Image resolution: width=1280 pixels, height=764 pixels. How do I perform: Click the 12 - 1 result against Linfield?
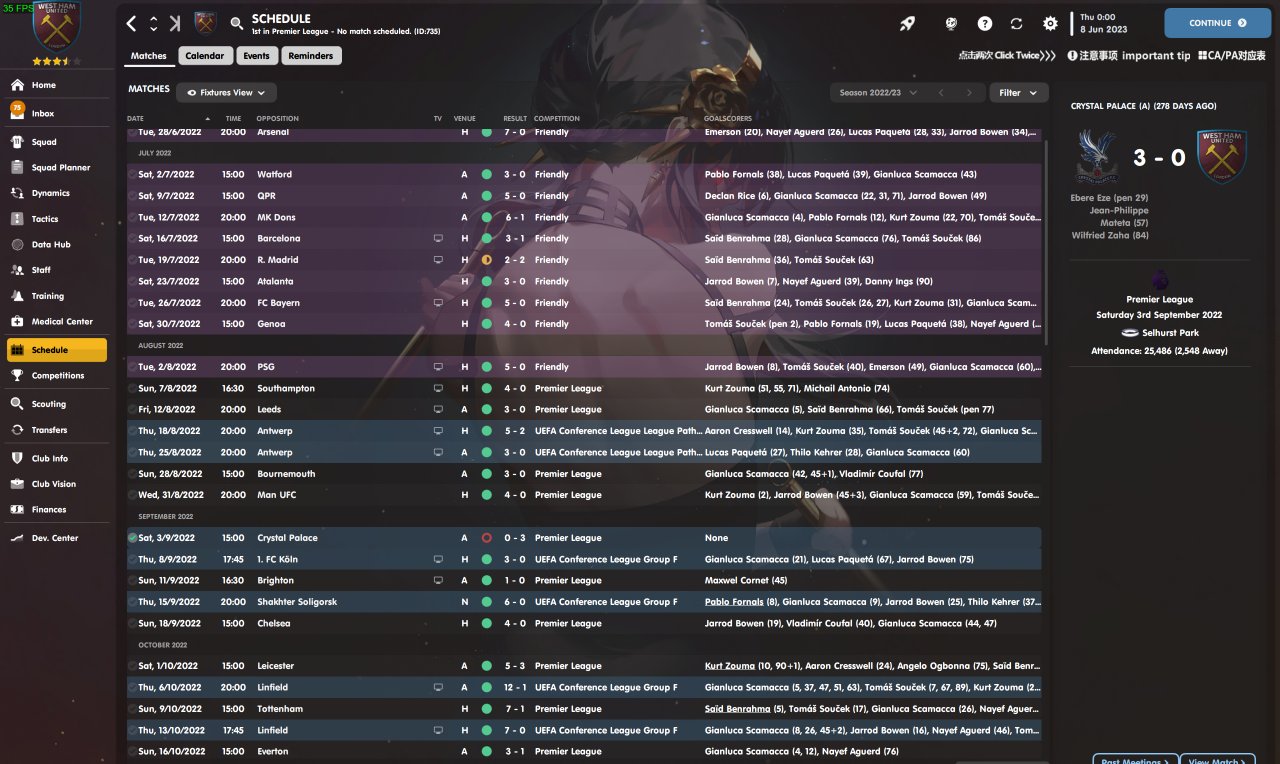click(515, 688)
